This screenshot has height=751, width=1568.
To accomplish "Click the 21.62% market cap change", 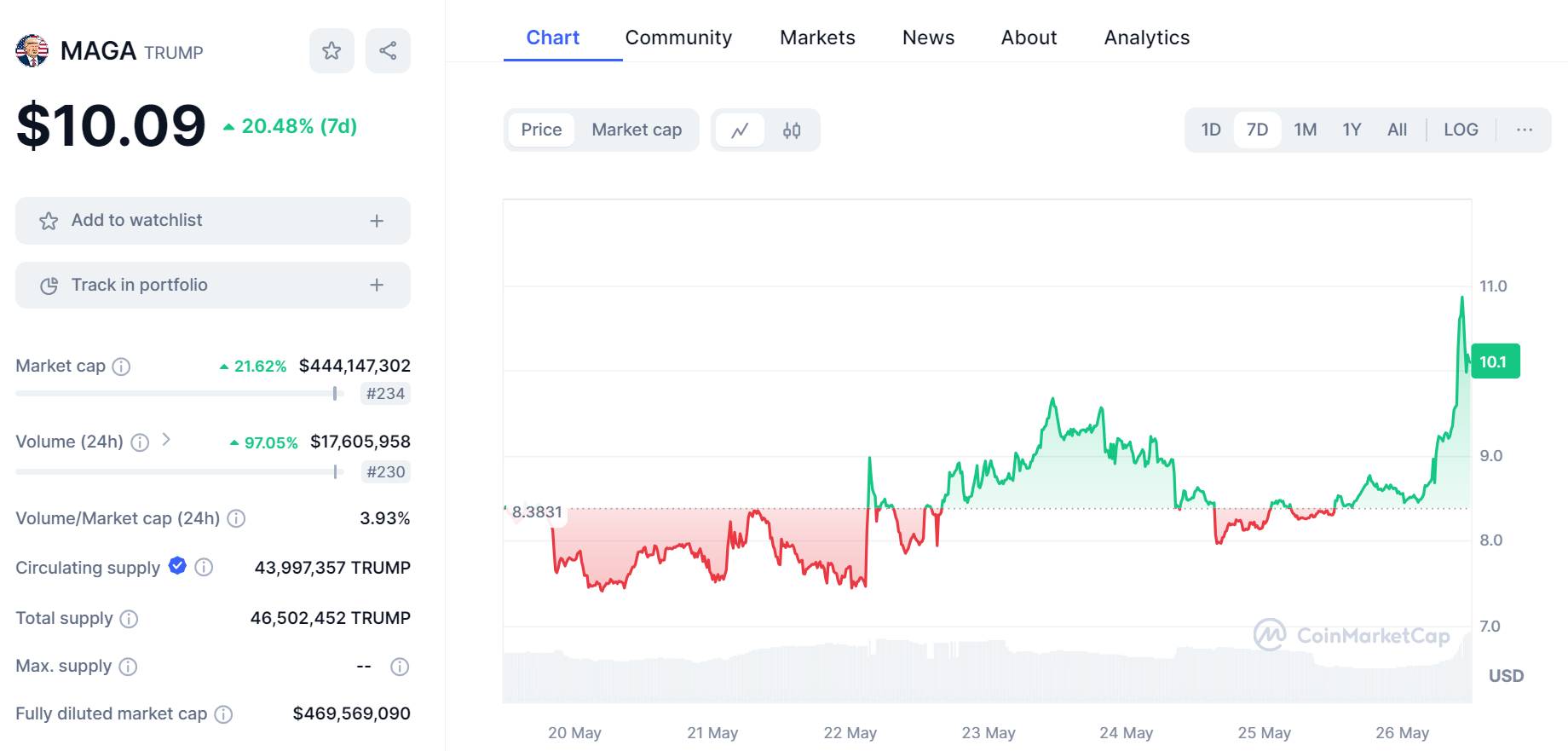I will 253,367.
